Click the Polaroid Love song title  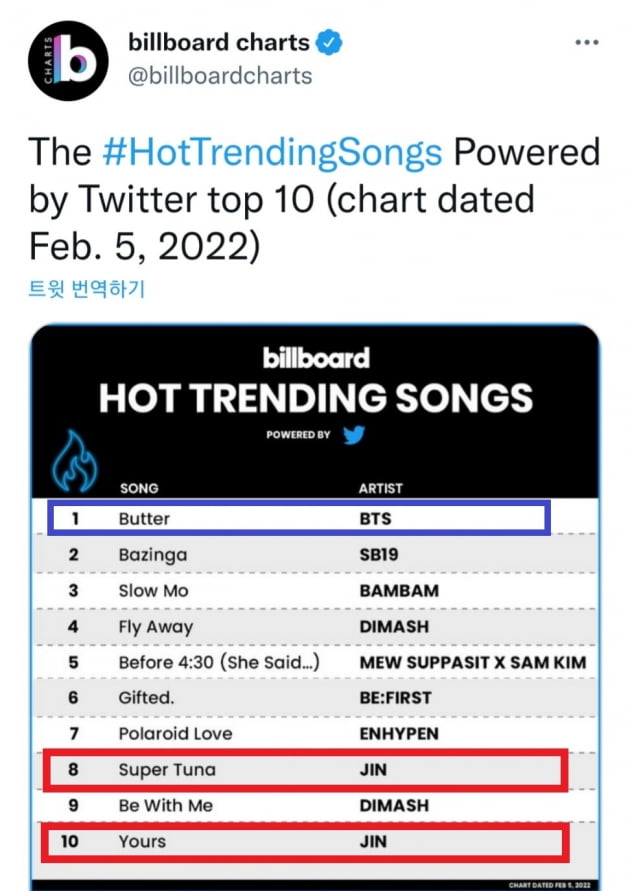tap(176, 734)
